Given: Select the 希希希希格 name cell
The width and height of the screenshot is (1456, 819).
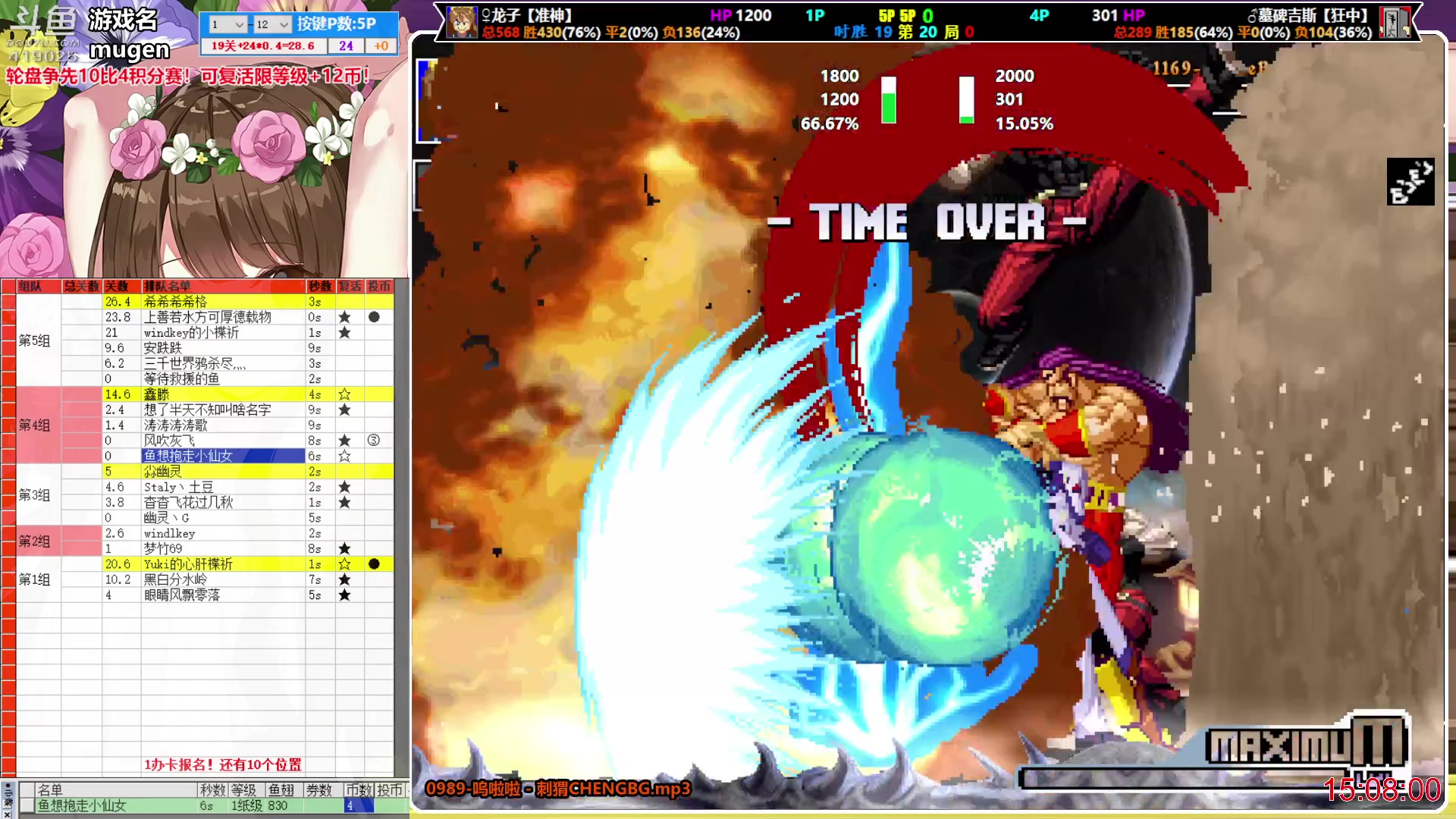Looking at the screenshot, I should pos(223,302).
